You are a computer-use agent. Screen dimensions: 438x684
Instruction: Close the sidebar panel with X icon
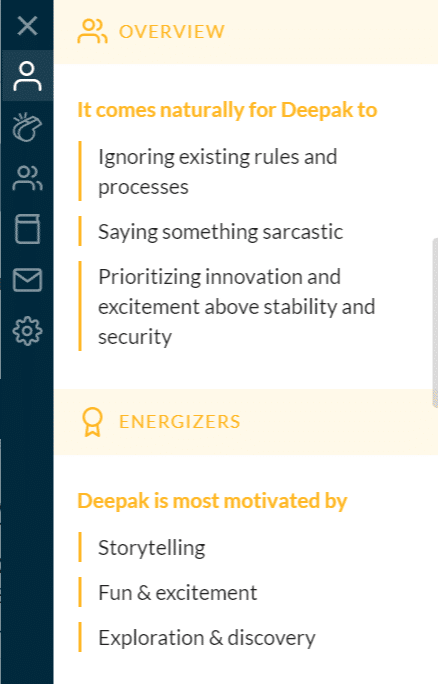coord(27,25)
